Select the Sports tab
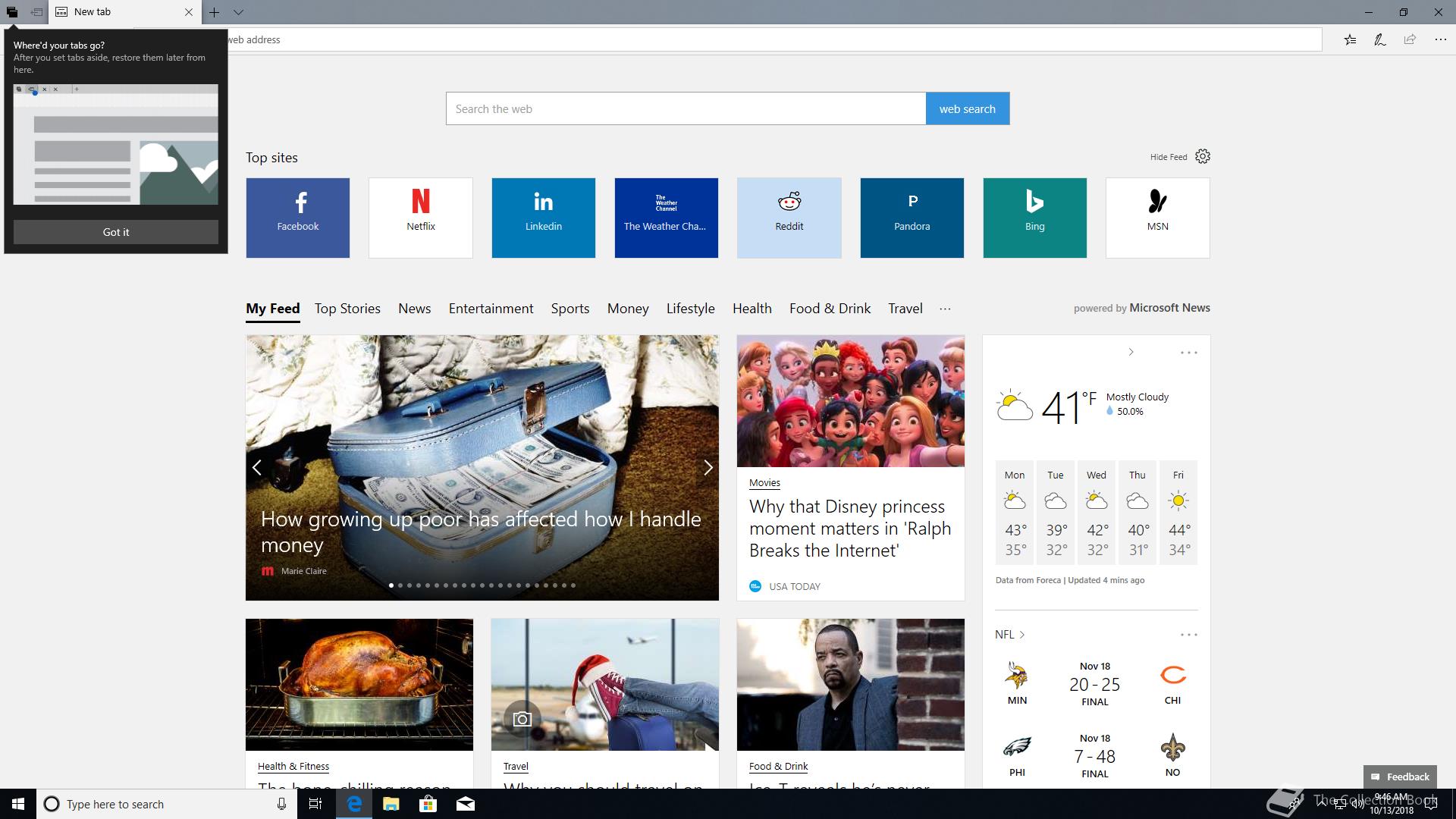The height and width of the screenshot is (819, 1456). [x=570, y=309]
